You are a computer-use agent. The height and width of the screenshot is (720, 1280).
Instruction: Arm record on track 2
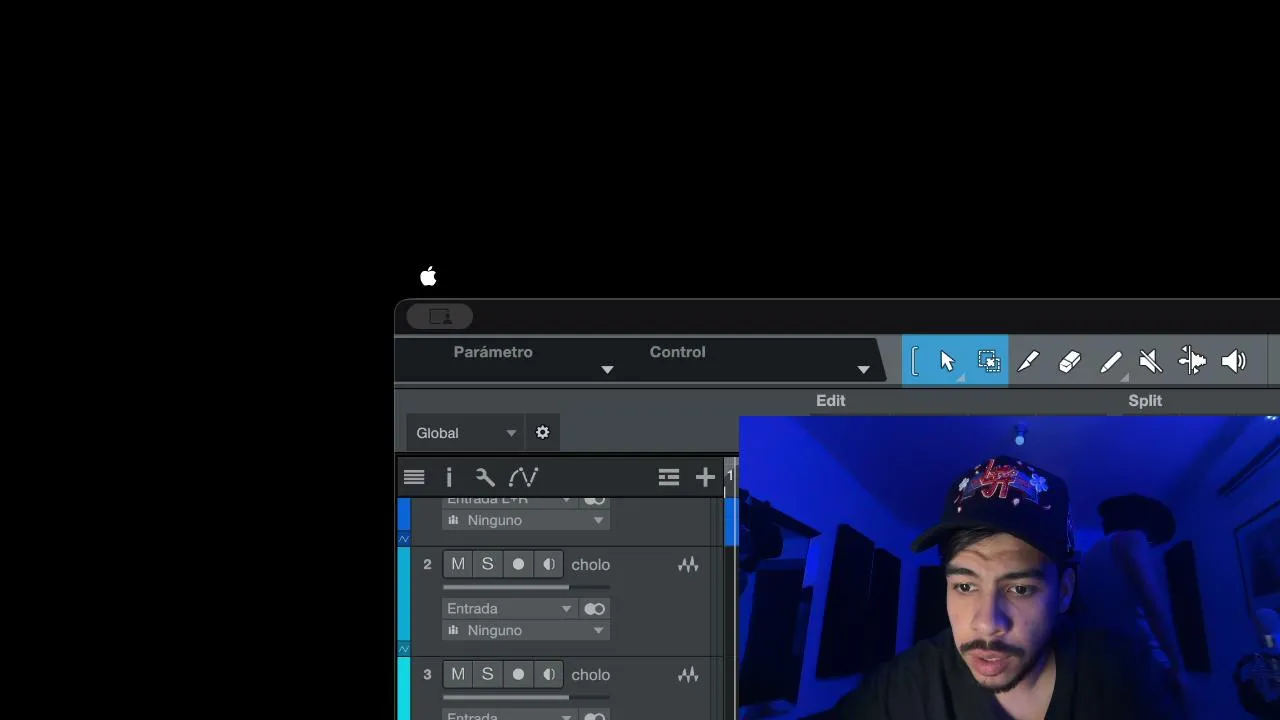pos(518,564)
